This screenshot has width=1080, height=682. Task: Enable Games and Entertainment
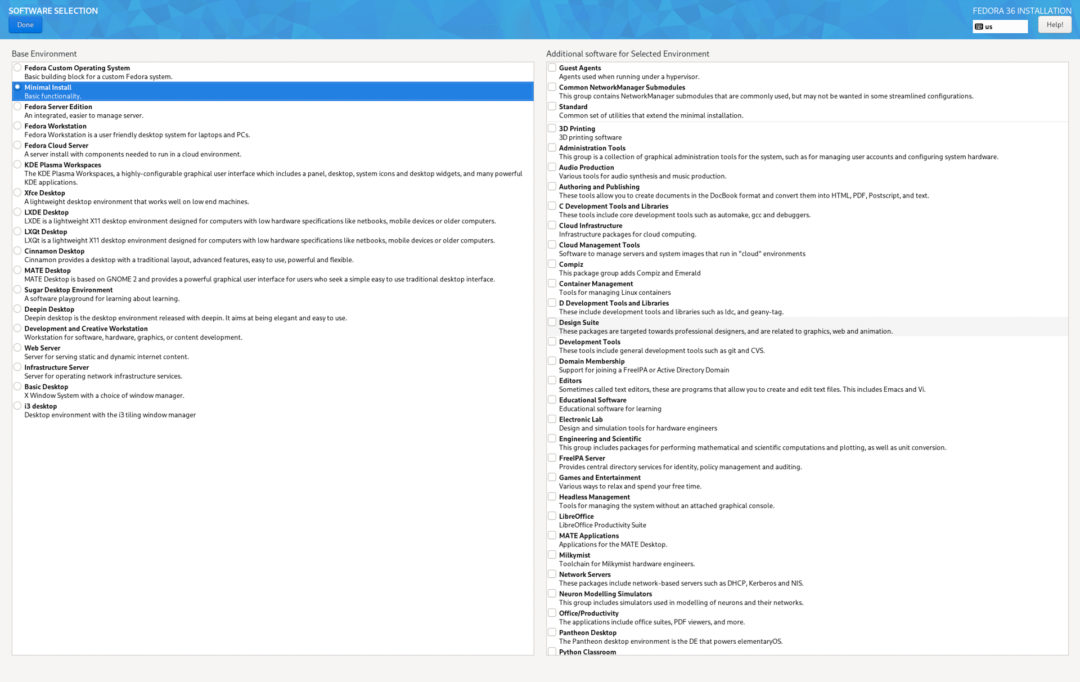point(552,477)
